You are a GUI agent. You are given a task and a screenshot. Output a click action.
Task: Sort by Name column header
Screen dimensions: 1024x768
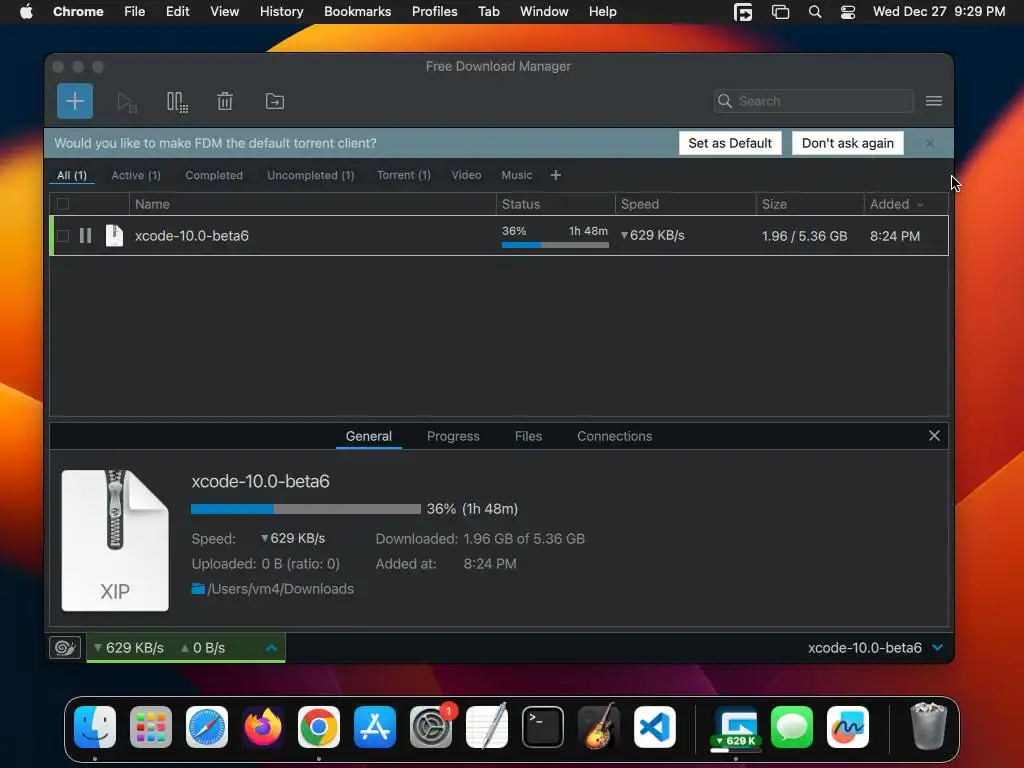[x=312, y=204]
